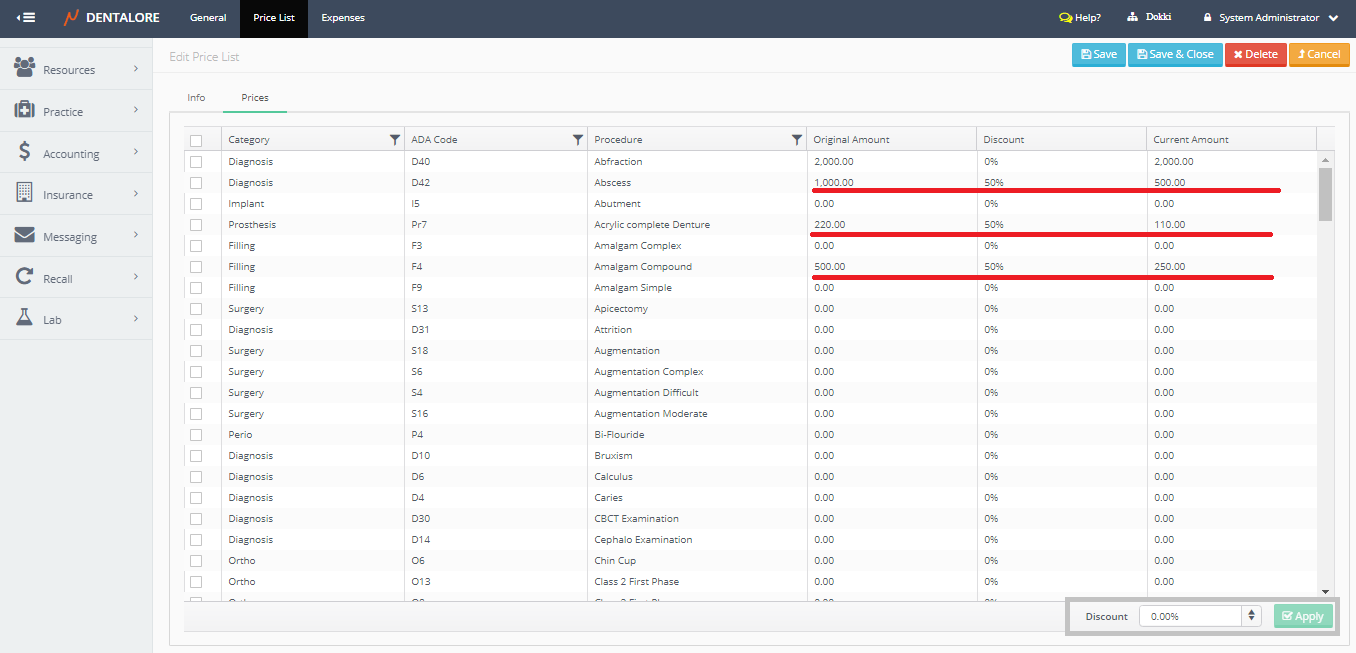Click the Save & Close button

click(x=1175, y=55)
